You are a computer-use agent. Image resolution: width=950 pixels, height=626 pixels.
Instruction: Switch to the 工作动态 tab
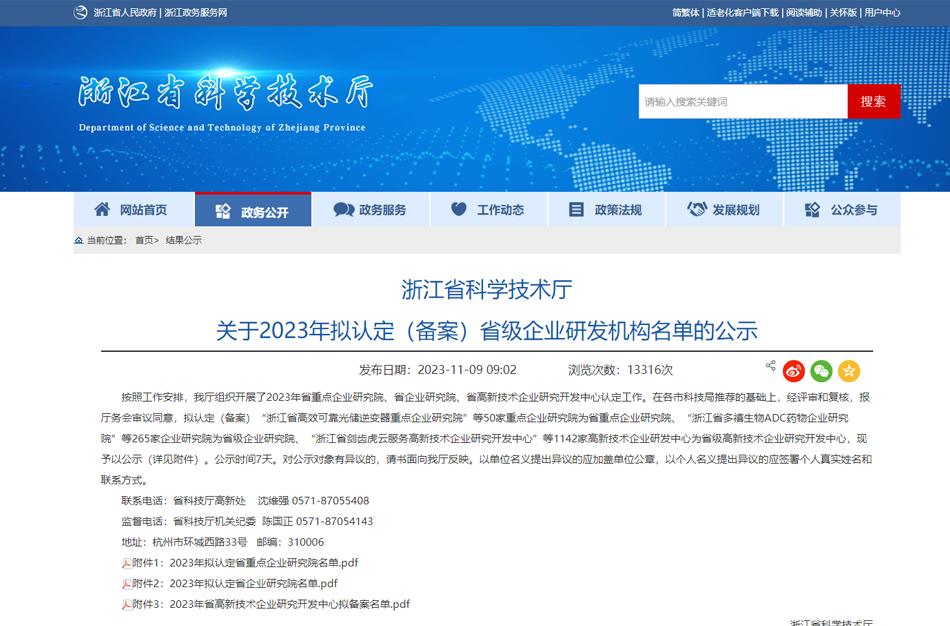tap(488, 210)
